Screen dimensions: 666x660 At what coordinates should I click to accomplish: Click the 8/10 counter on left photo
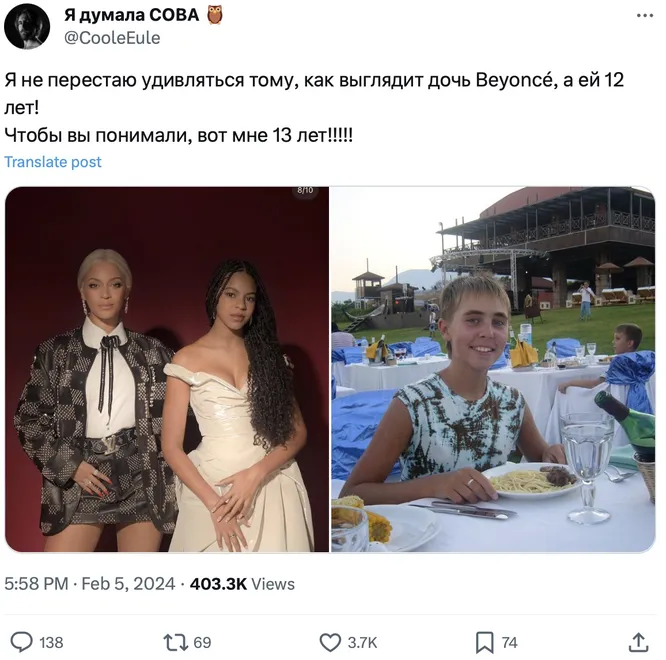305,190
